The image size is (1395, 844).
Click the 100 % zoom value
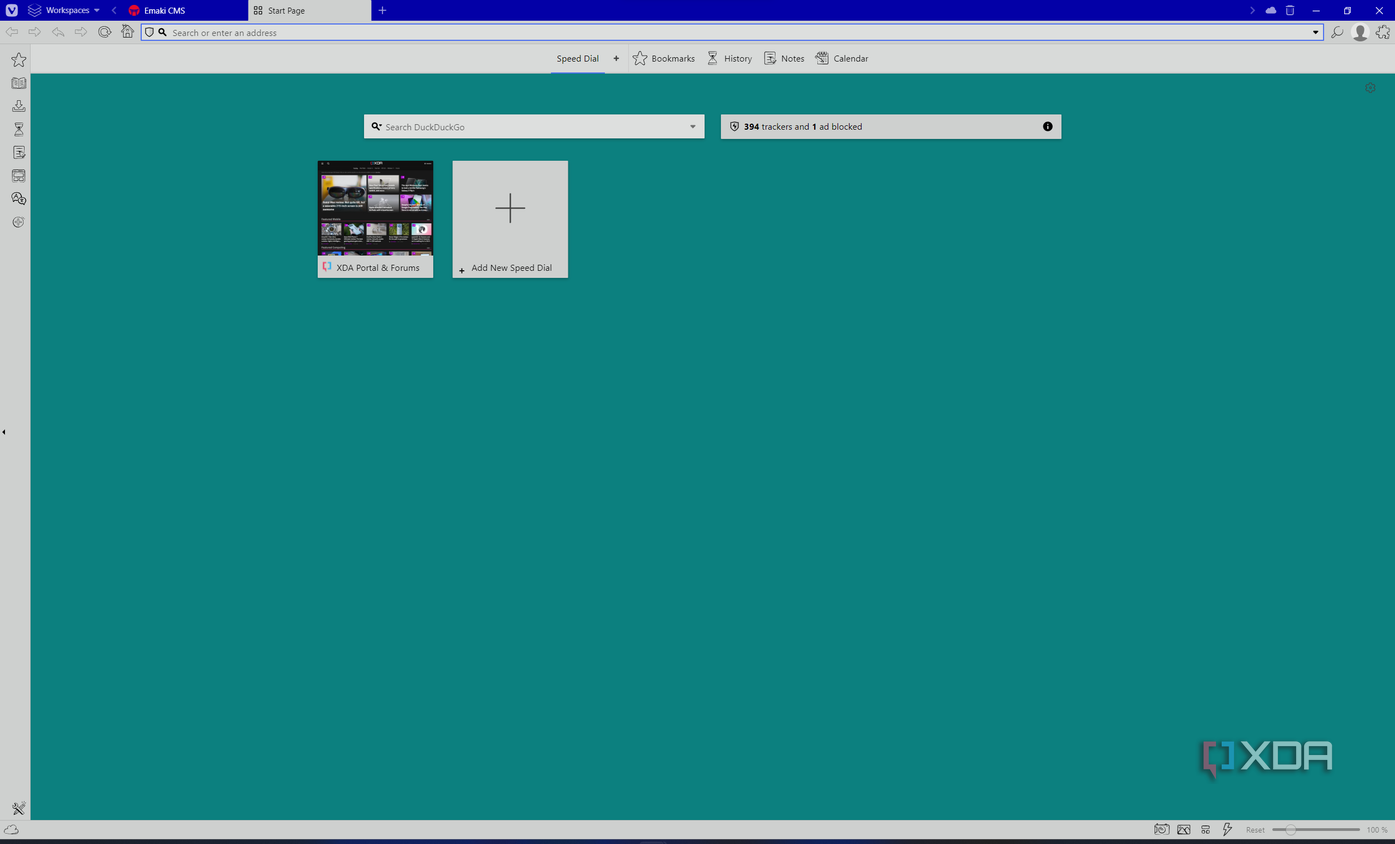1377,830
